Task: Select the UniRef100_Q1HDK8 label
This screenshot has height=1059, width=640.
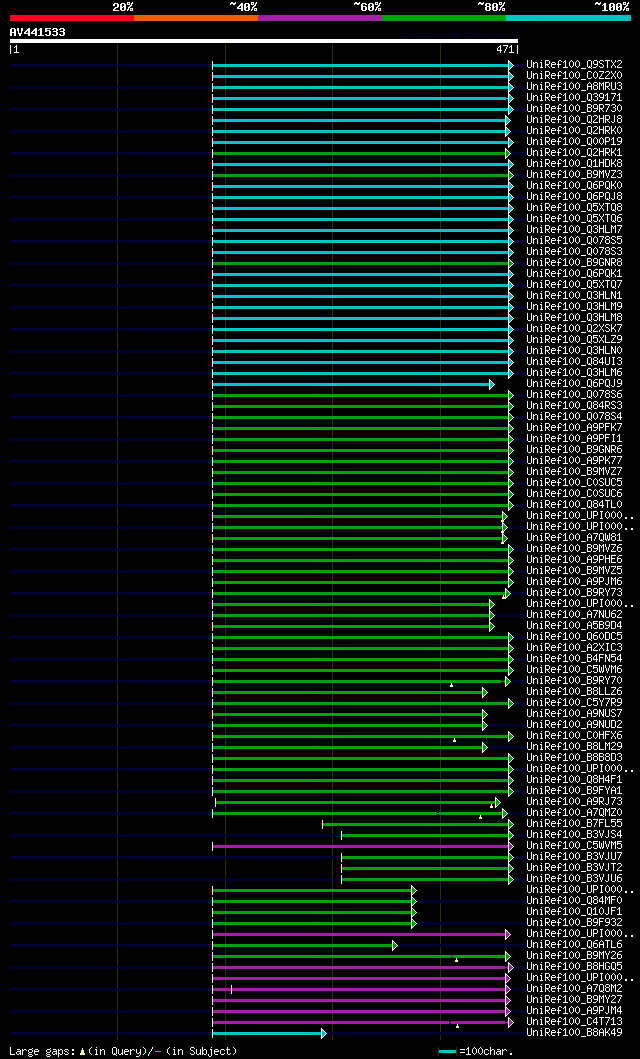Action: coord(575,163)
